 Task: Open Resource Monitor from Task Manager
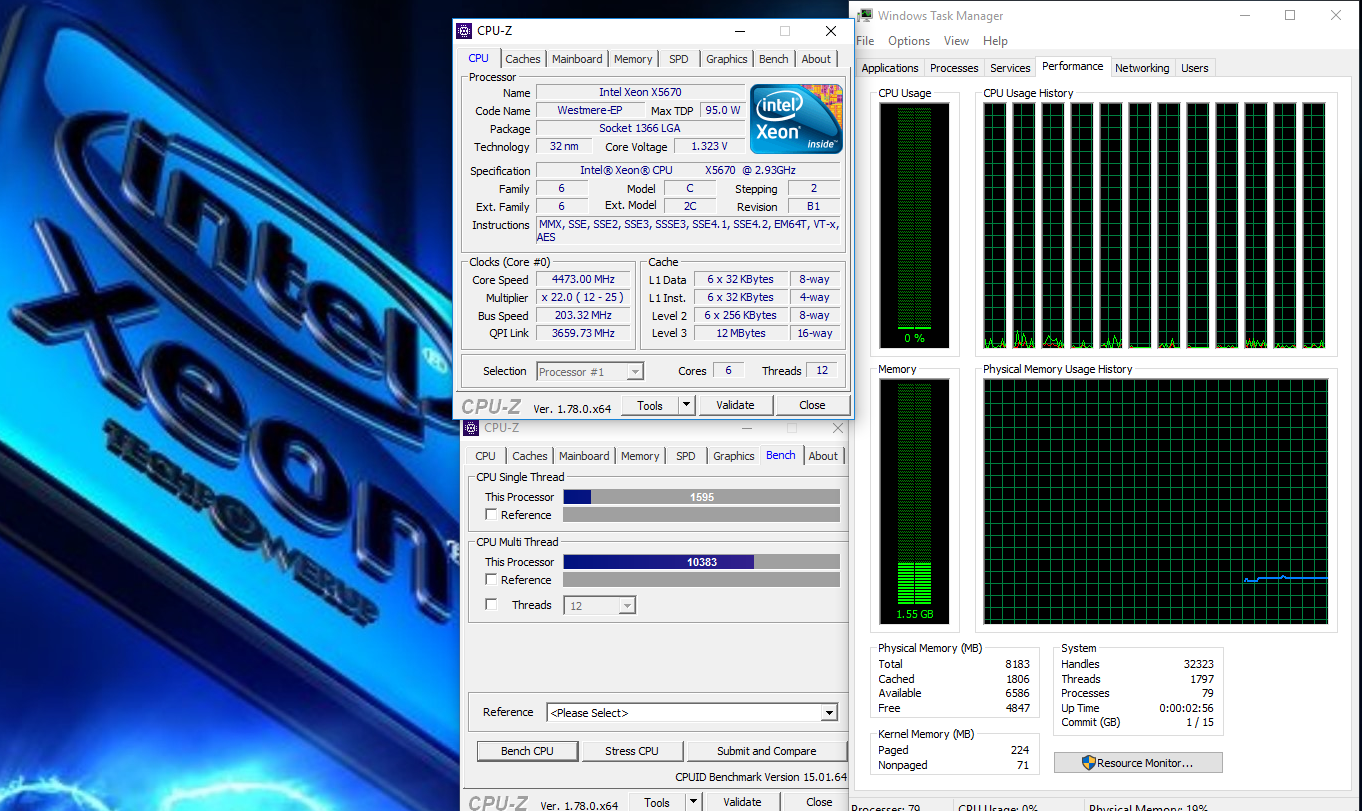point(1138,763)
